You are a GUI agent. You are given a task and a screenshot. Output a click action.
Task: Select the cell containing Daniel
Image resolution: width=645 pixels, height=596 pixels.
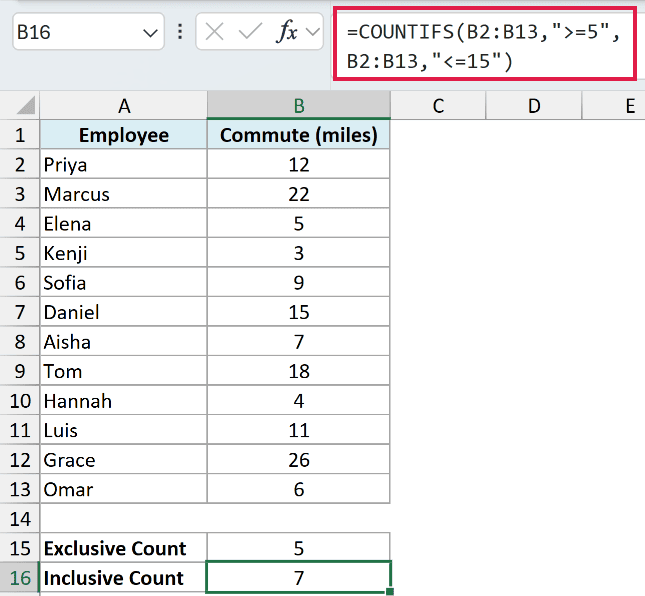pos(124,312)
